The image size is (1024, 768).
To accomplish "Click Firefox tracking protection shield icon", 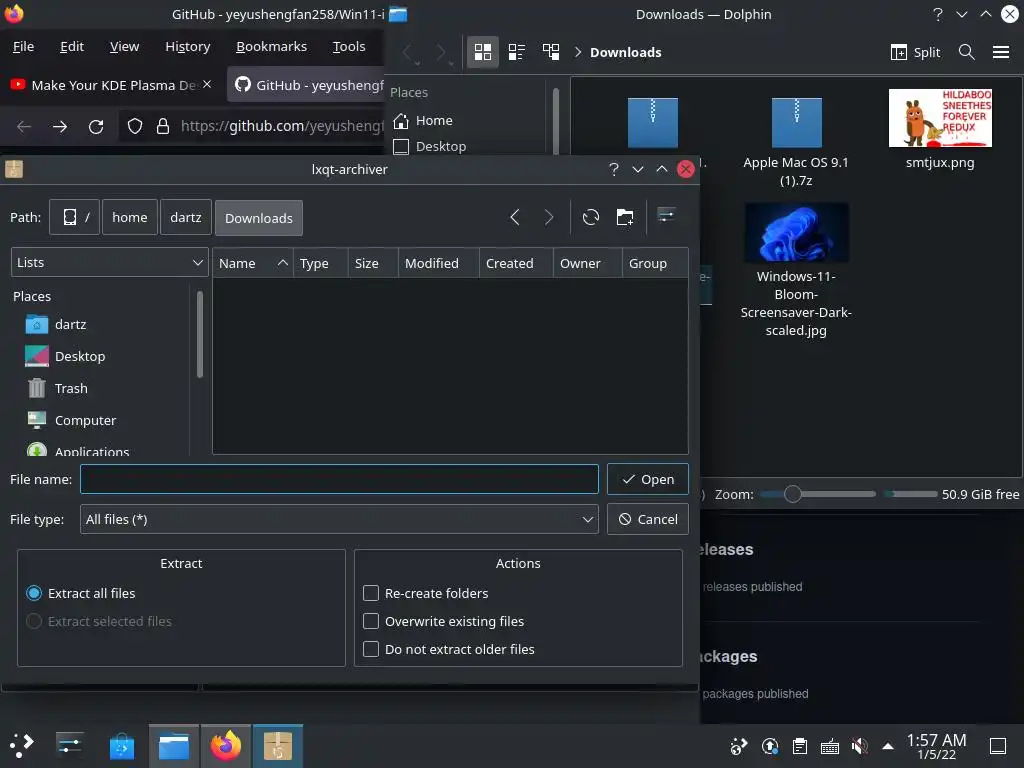I will [x=135, y=126].
